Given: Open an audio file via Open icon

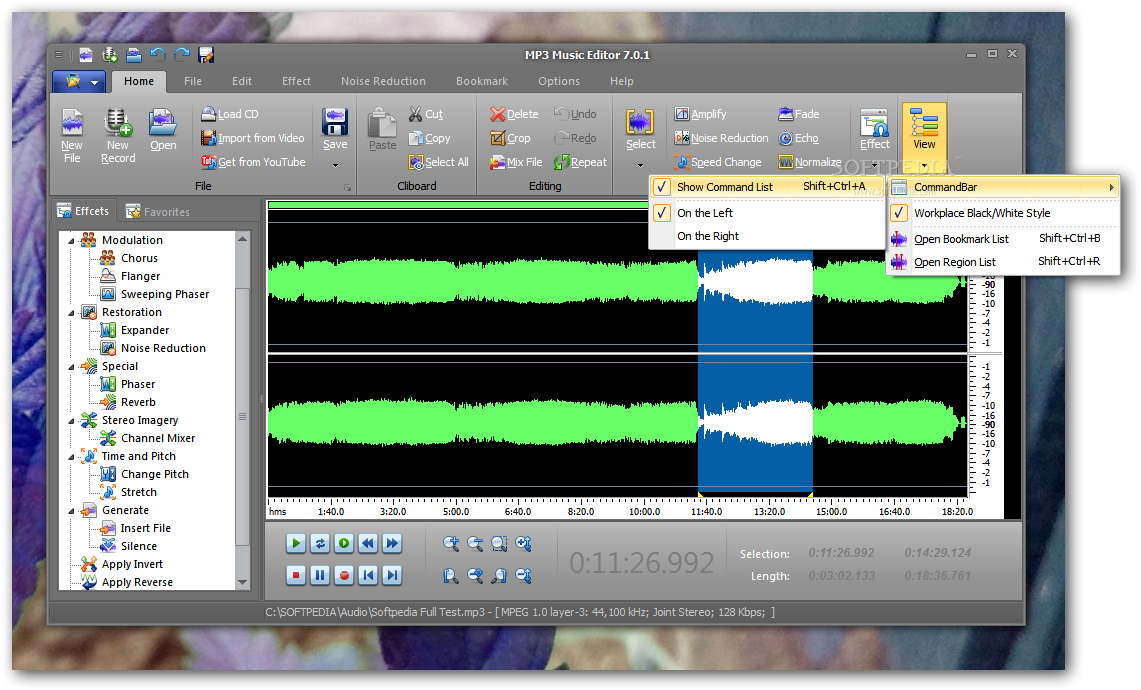Looking at the screenshot, I should (x=163, y=130).
